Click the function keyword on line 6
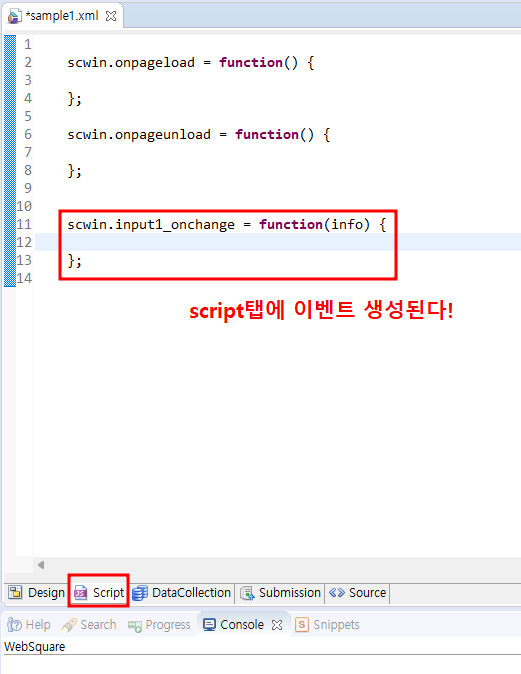 pyautogui.click(x=267, y=135)
